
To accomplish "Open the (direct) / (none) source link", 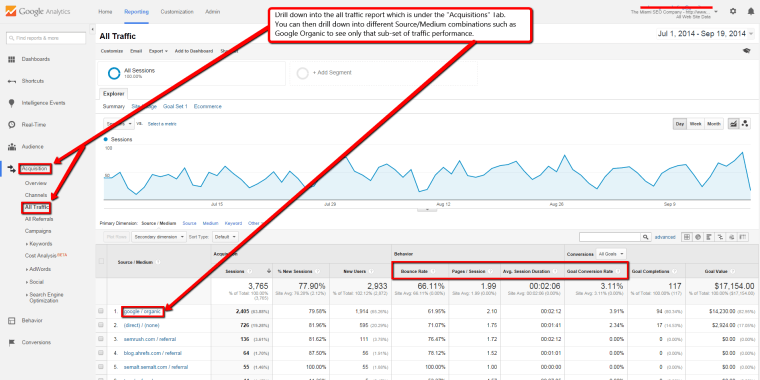I will click(x=141, y=325).
